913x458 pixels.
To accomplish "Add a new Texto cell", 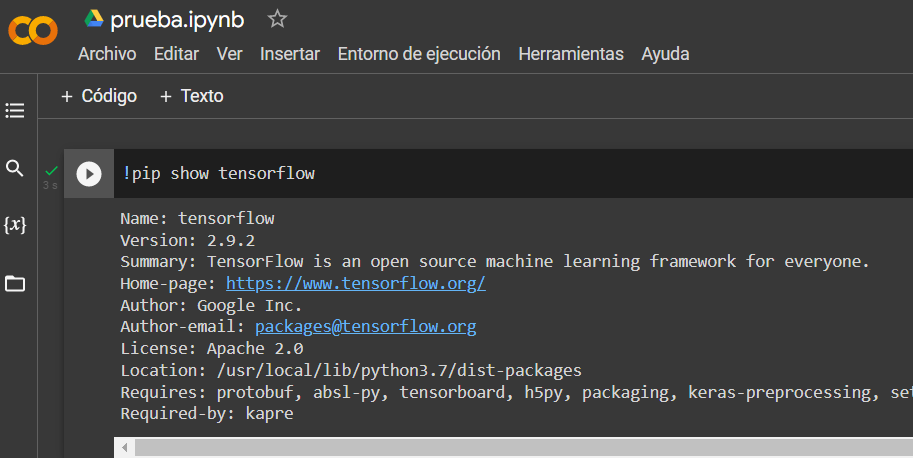I will (x=191, y=96).
